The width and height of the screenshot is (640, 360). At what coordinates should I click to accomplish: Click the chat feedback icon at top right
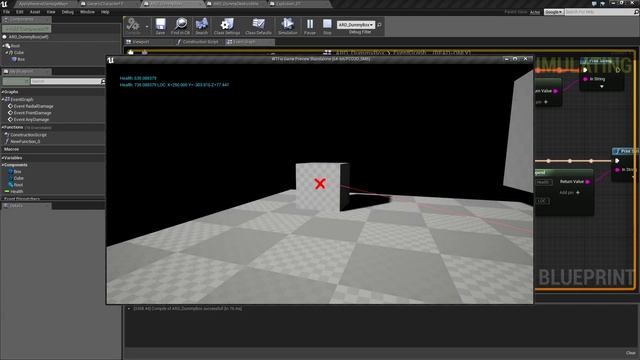(x=594, y=3)
